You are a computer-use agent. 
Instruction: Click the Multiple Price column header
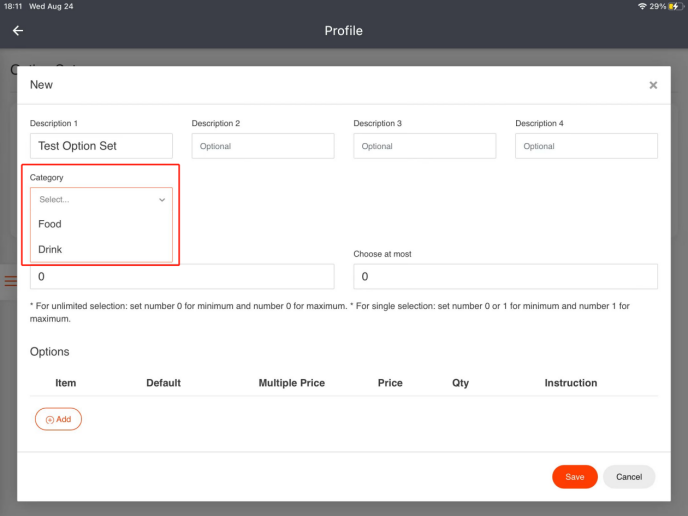coord(291,383)
